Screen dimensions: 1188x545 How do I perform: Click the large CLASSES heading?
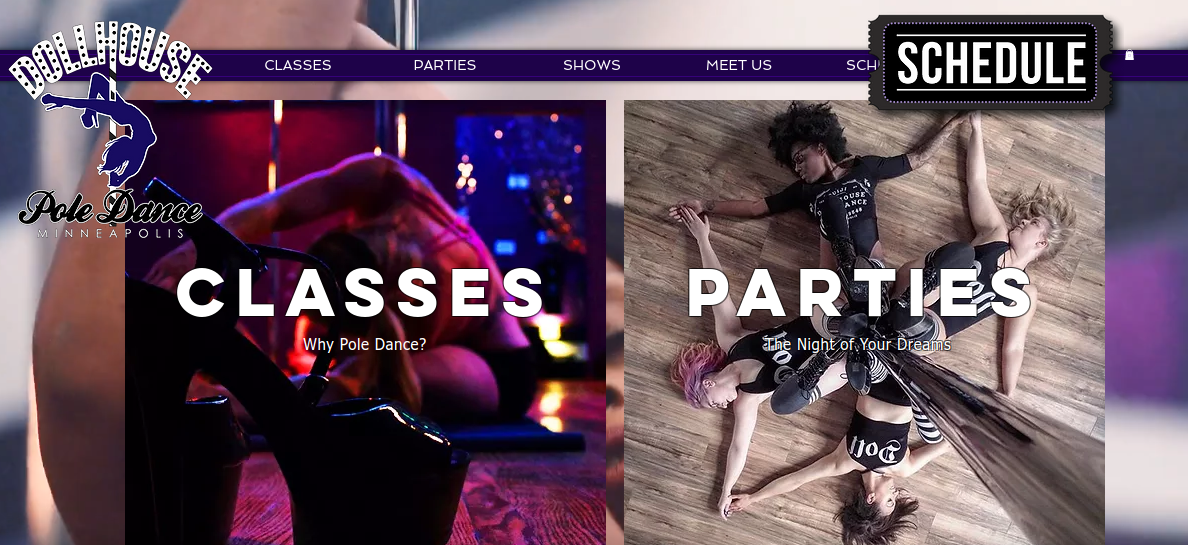point(360,293)
